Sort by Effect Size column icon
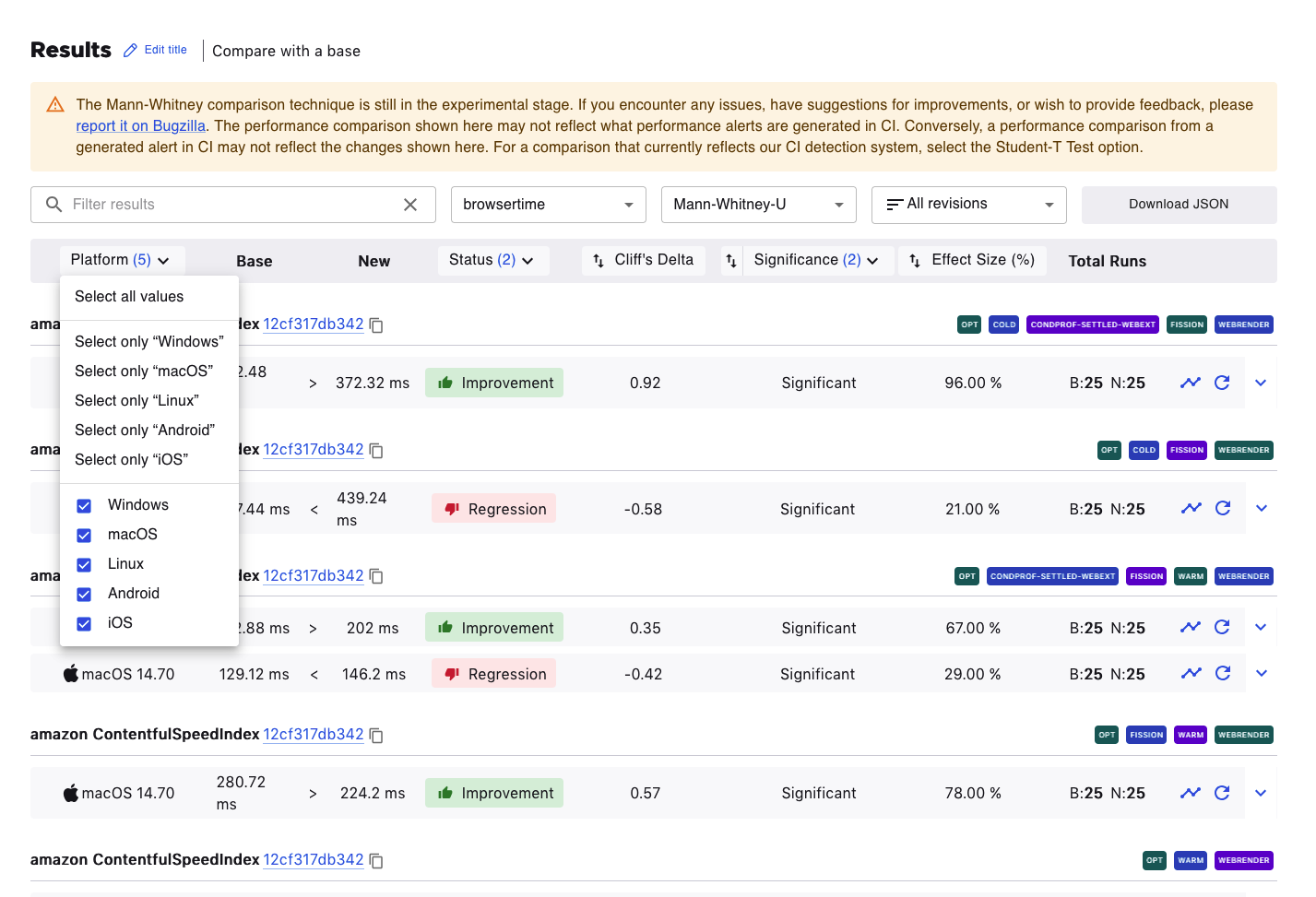 [x=915, y=261]
